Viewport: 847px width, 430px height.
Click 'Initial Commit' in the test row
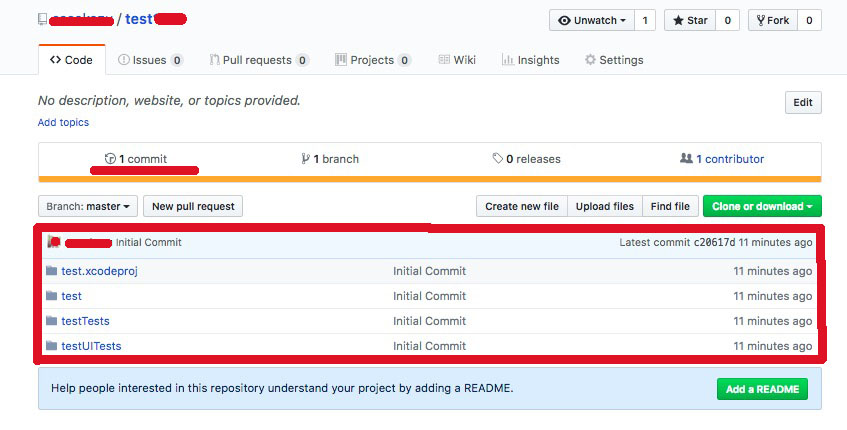tap(429, 296)
